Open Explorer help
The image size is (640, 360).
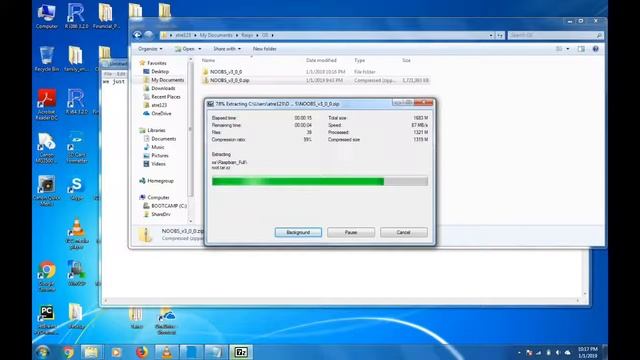(x=596, y=49)
